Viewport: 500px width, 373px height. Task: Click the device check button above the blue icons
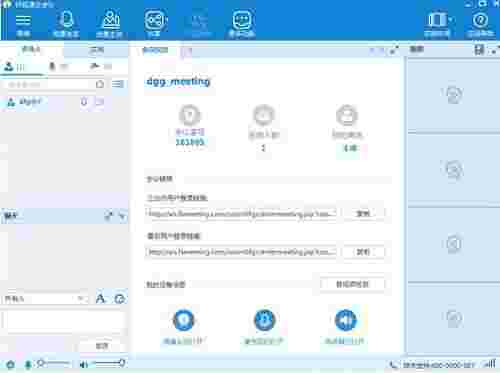(352, 284)
